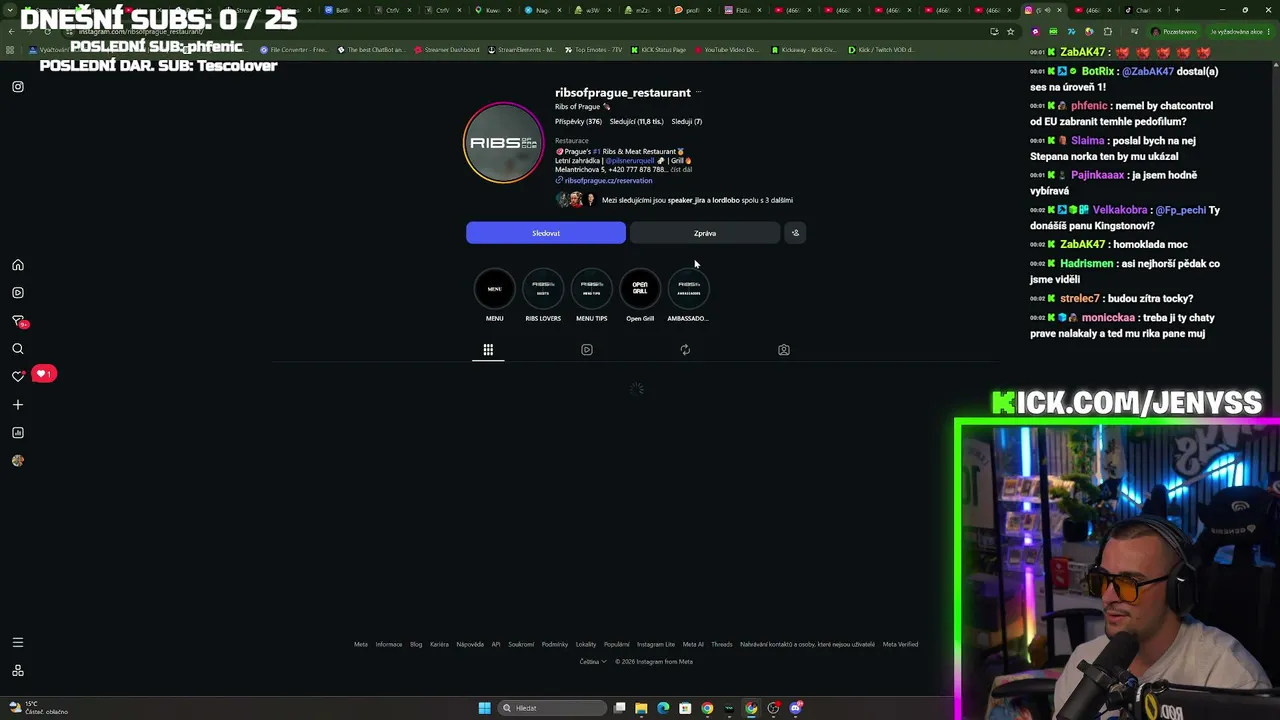Open the Windows Start menu
The width and height of the screenshot is (1280, 720).
485,708
